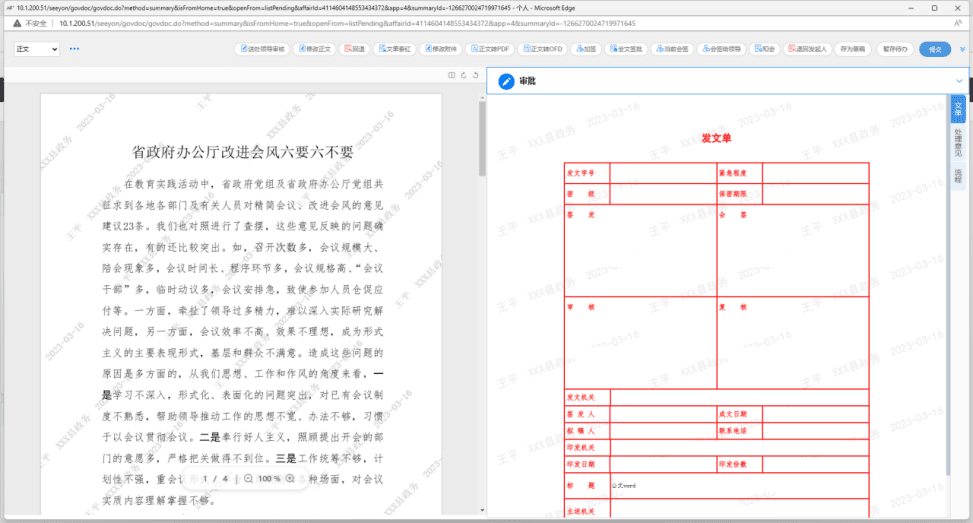Click the 审核 opinion area
This screenshot has width=973, height=523.
coord(640,343)
